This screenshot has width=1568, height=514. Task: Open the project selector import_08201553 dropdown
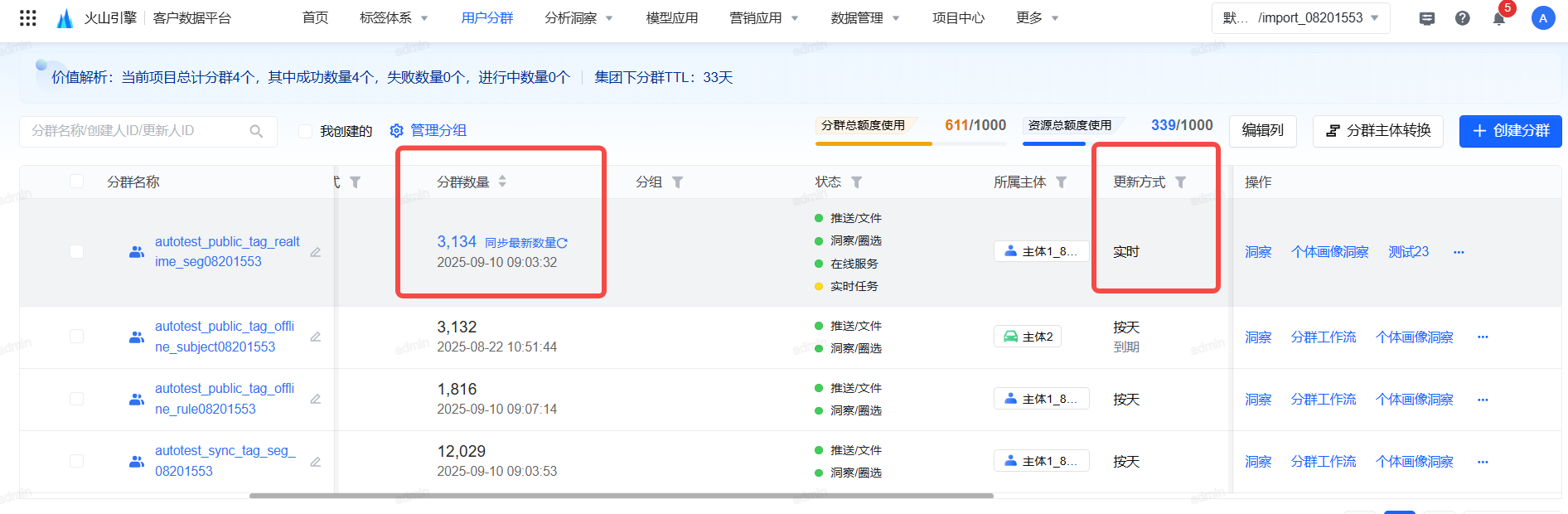point(1300,18)
